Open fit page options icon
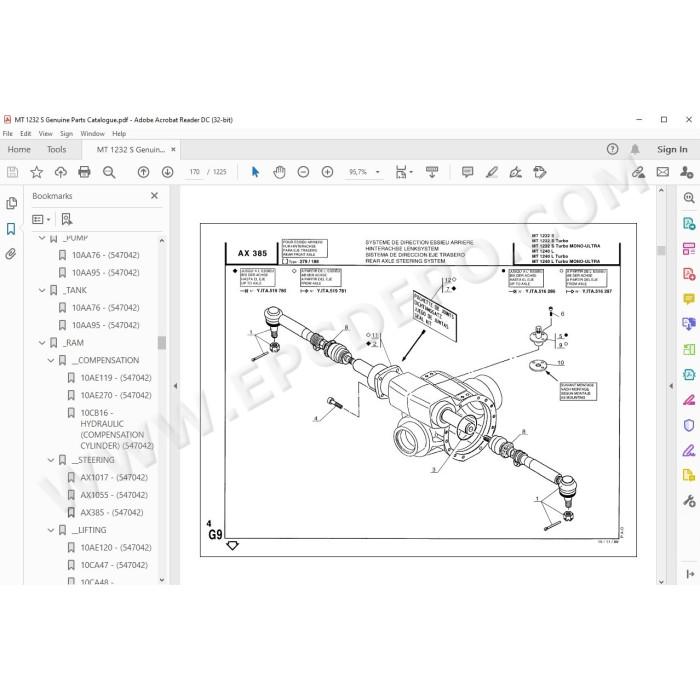This screenshot has height=700, width=700. point(401,172)
